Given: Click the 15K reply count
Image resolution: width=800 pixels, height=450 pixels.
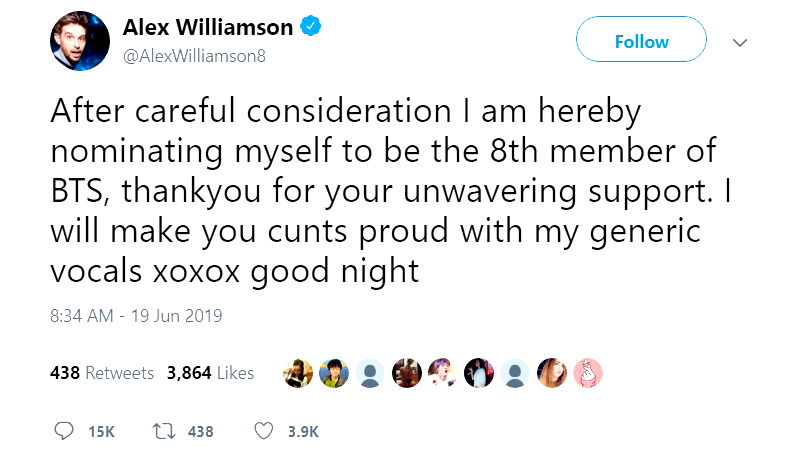Looking at the screenshot, I should point(101,431).
